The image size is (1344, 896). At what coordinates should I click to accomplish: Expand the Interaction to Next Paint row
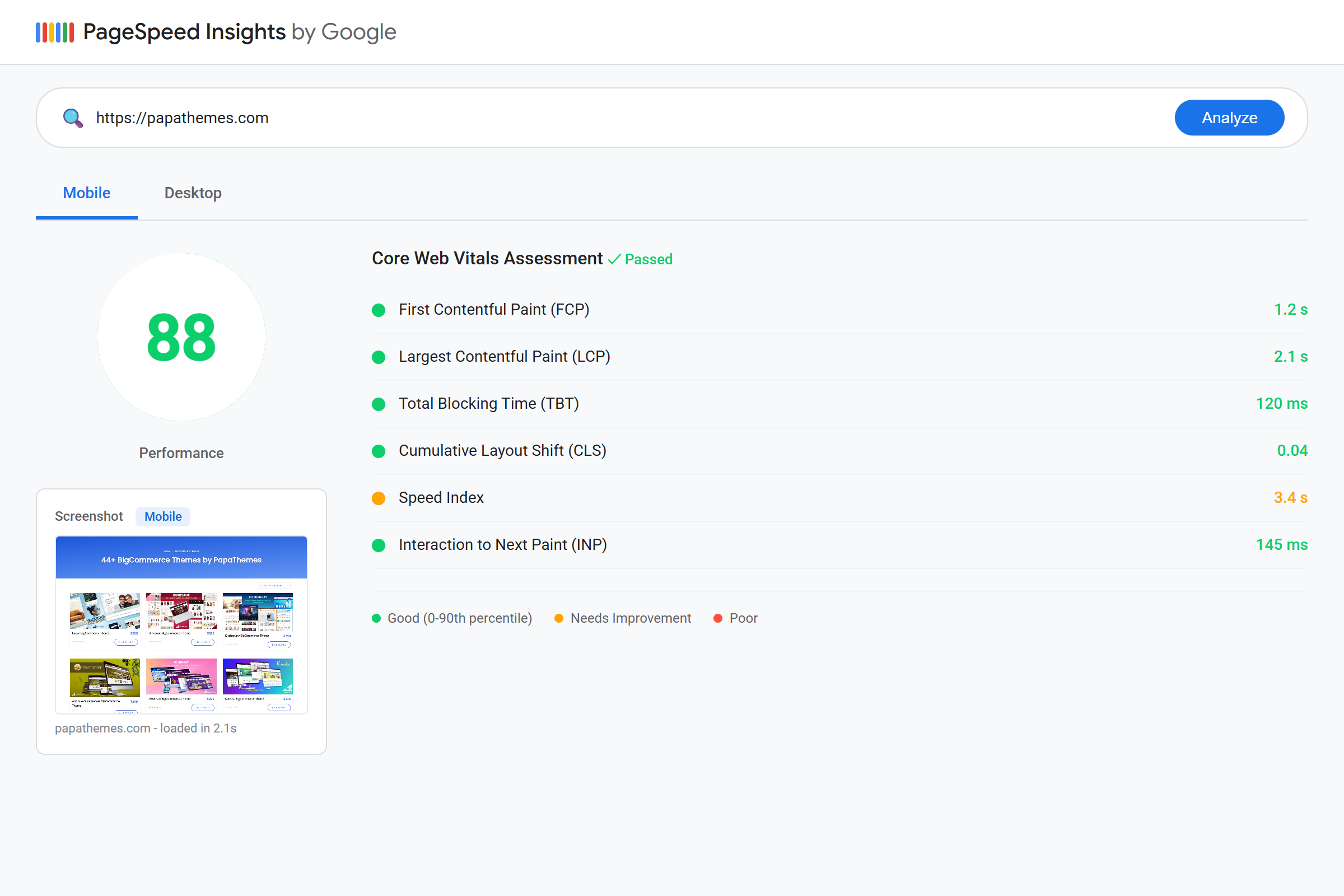coord(502,545)
